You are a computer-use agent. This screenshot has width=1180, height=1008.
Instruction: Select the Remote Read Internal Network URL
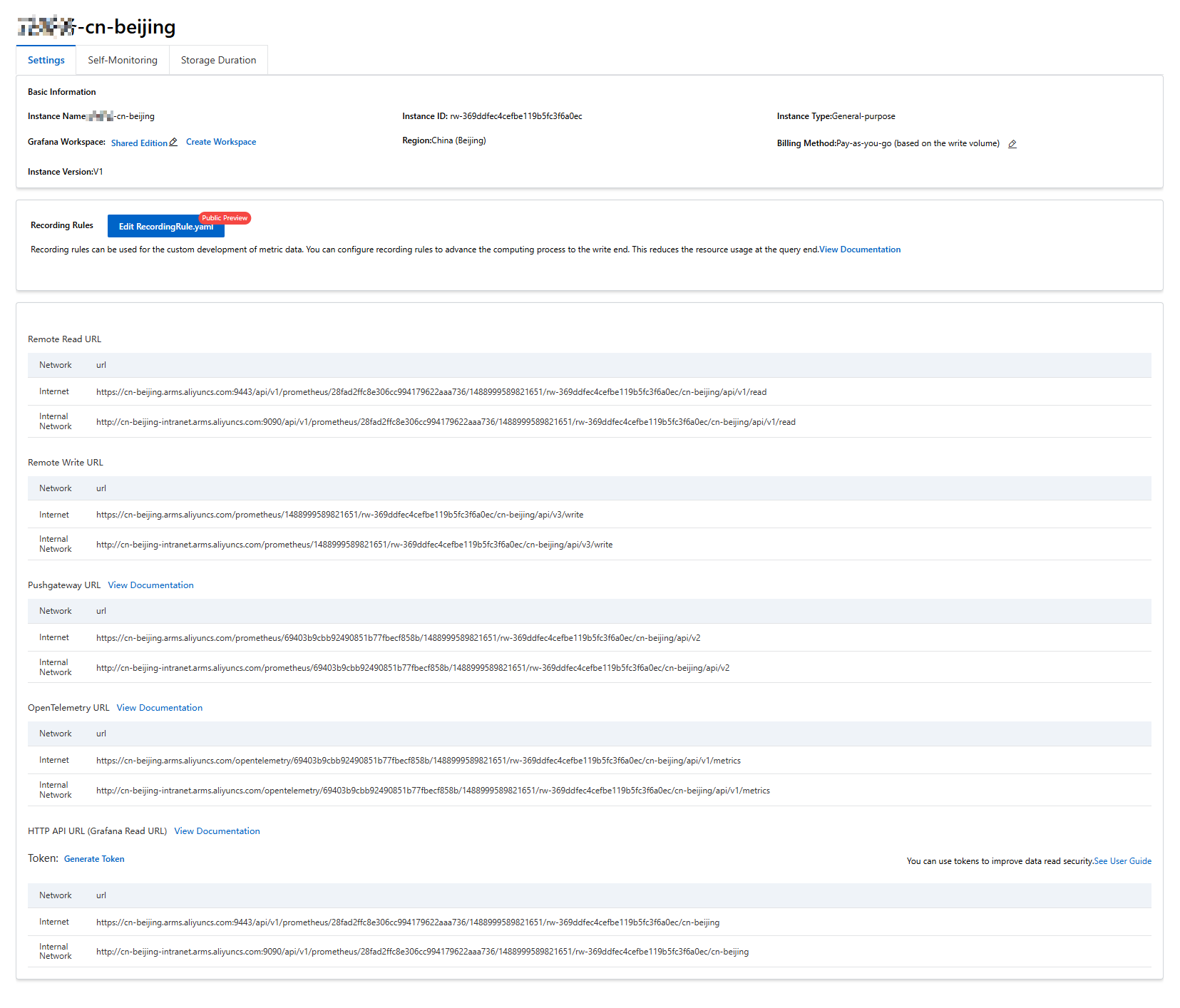coord(446,422)
